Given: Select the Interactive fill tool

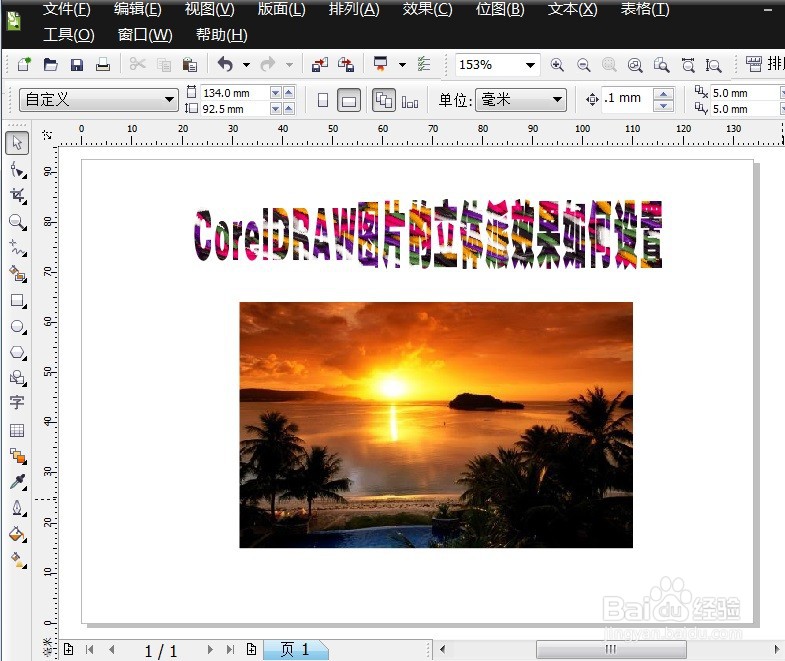Looking at the screenshot, I should tap(18, 560).
